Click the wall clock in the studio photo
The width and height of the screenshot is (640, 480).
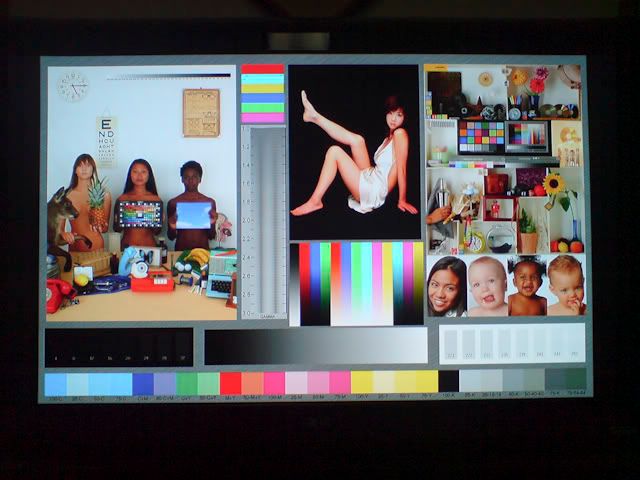click(72, 87)
